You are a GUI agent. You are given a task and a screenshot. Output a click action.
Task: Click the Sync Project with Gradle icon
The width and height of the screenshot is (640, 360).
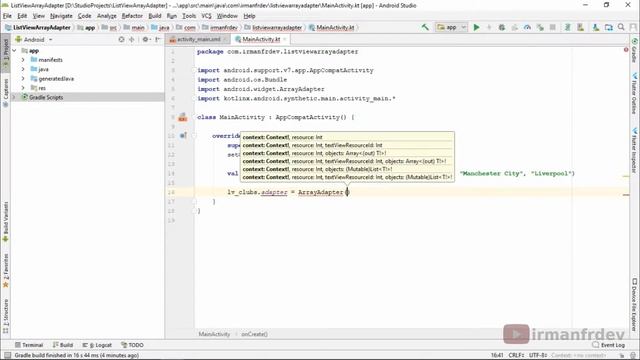point(567,27)
